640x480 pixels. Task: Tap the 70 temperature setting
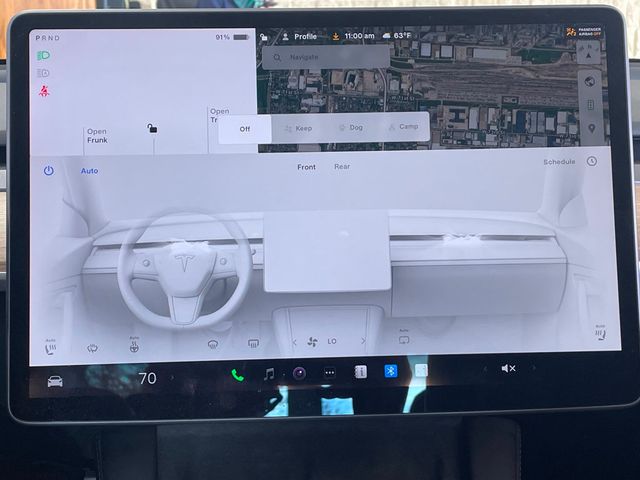click(x=147, y=378)
